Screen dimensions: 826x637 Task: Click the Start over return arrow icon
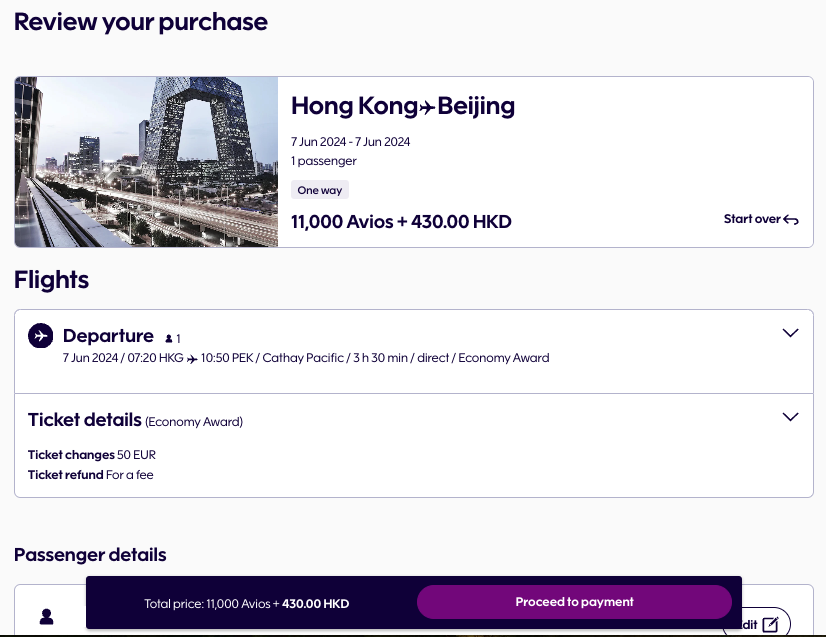[x=791, y=220]
